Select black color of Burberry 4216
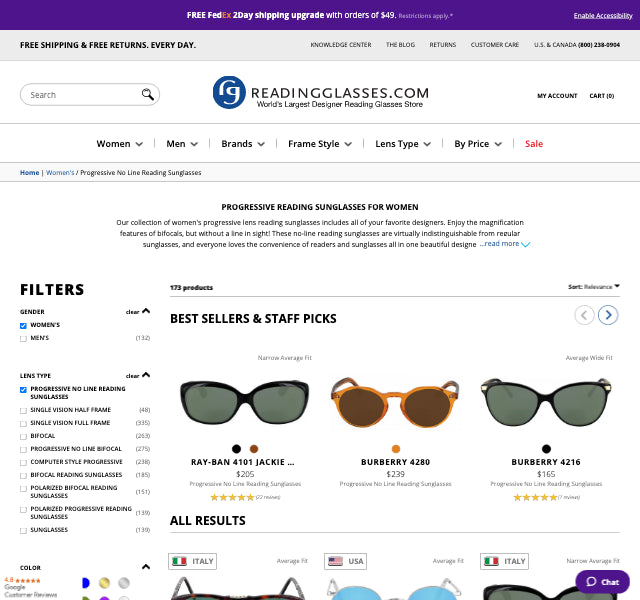Image resolution: width=640 pixels, height=600 pixels. tap(546, 449)
